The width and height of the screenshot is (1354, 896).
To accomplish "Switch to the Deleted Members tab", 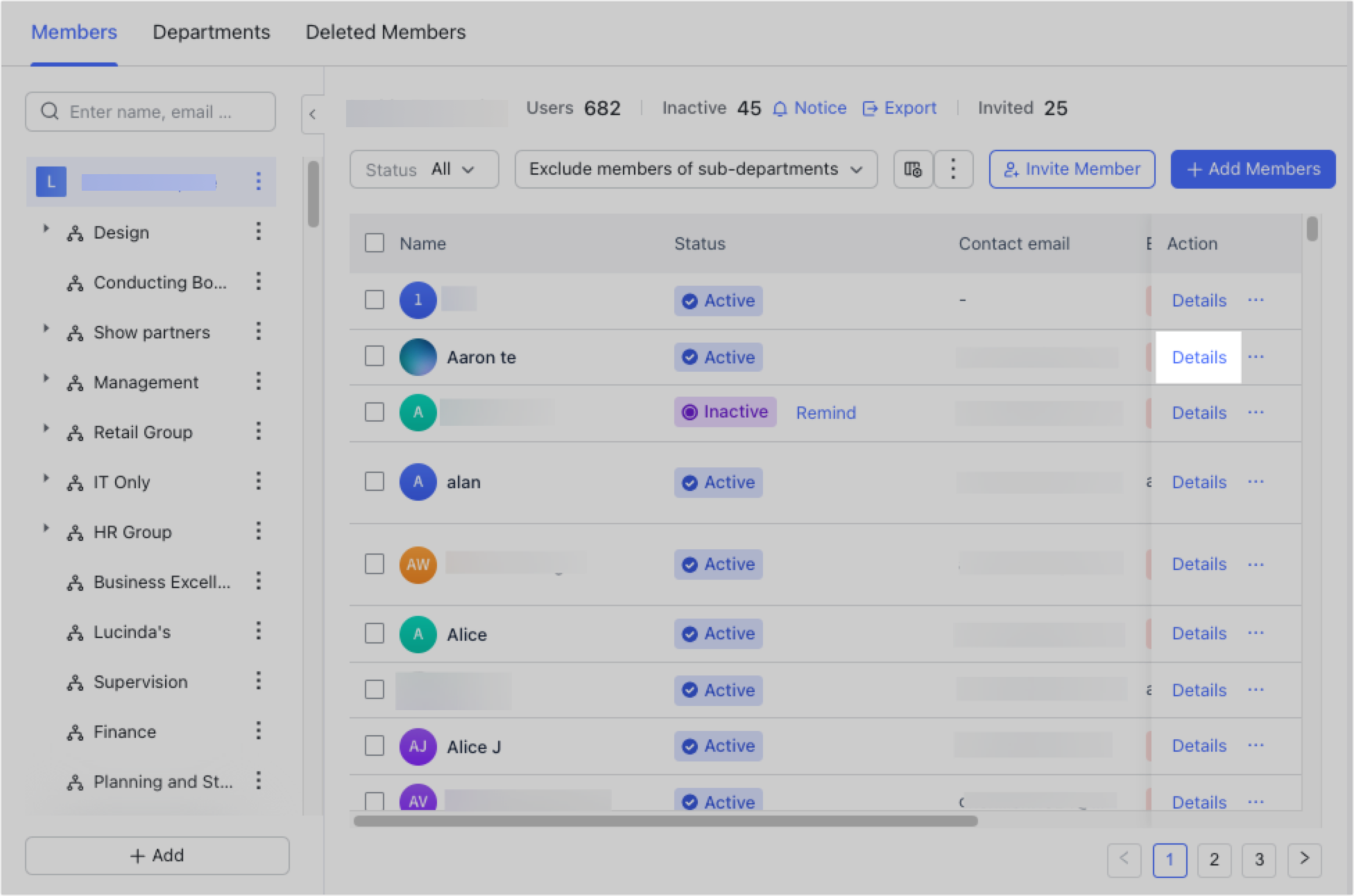I will click(x=386, y=32).
